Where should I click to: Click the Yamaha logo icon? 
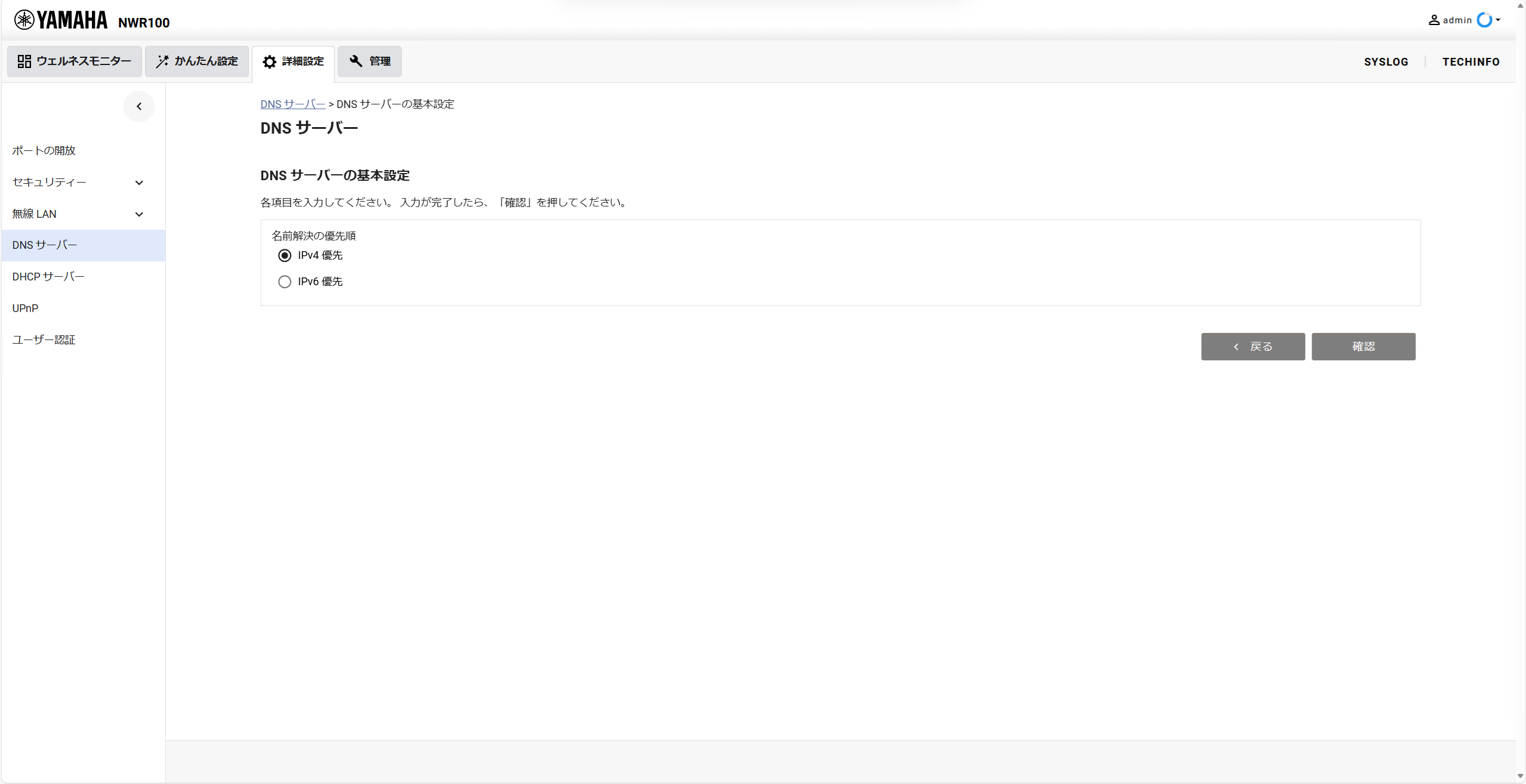point(24,20)
